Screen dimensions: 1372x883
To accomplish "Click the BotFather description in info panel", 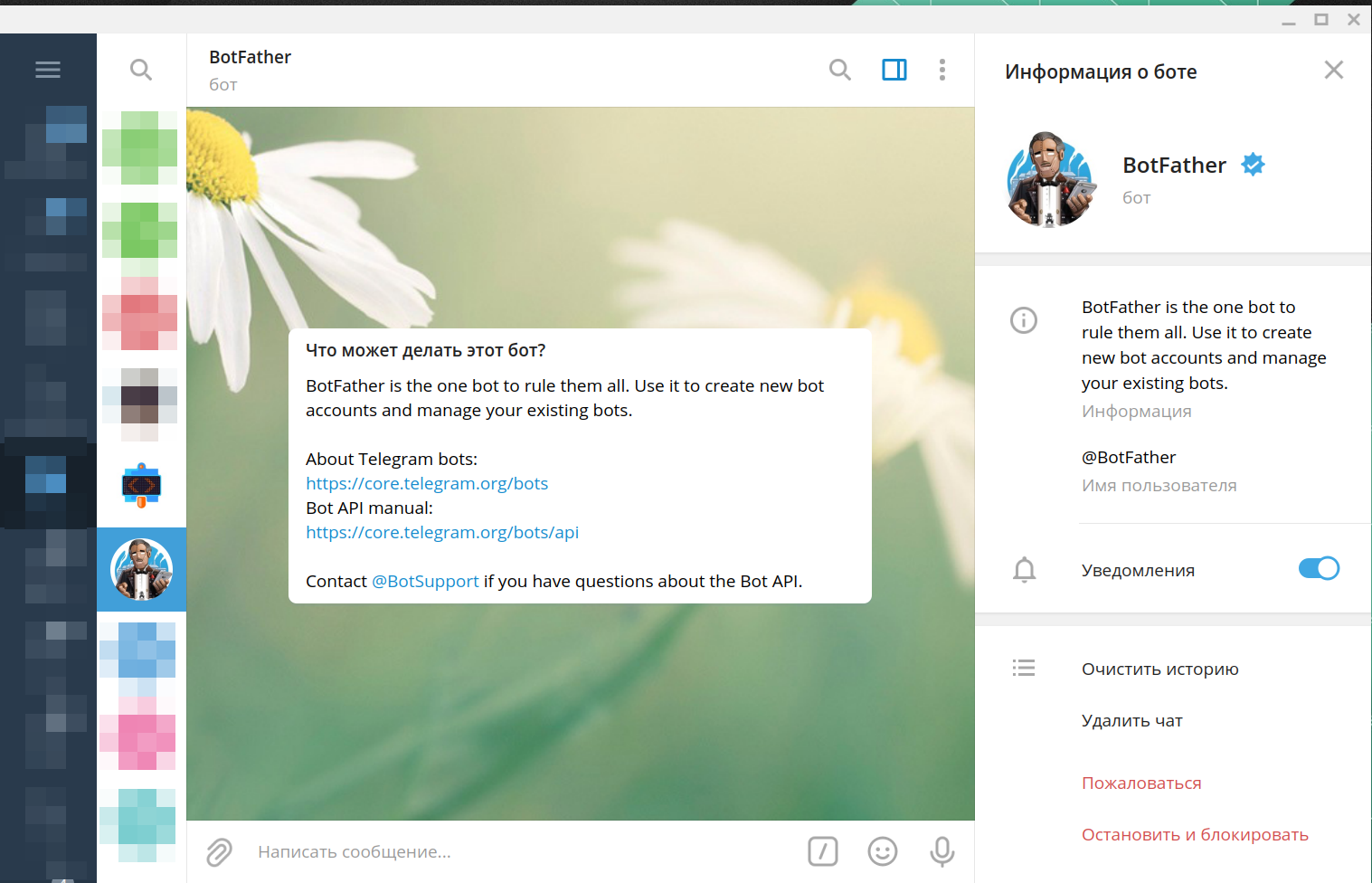I will [1204, 346].
